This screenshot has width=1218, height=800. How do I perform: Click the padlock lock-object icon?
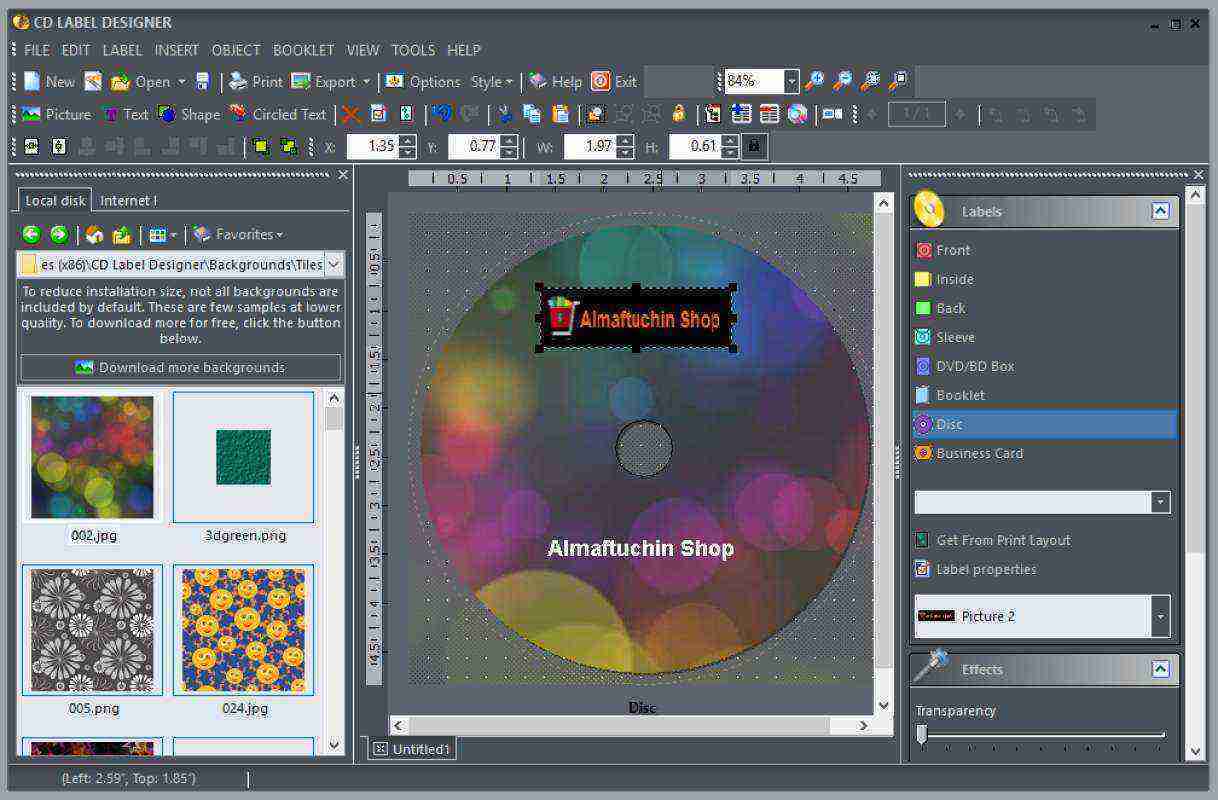[x=679, y=114]
